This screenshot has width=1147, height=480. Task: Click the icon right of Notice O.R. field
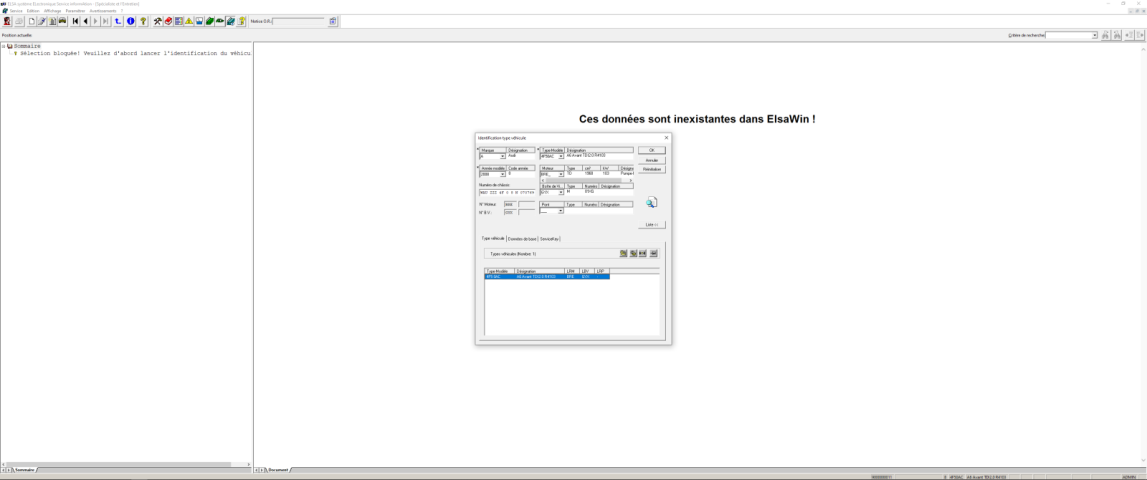click(333, 21)
